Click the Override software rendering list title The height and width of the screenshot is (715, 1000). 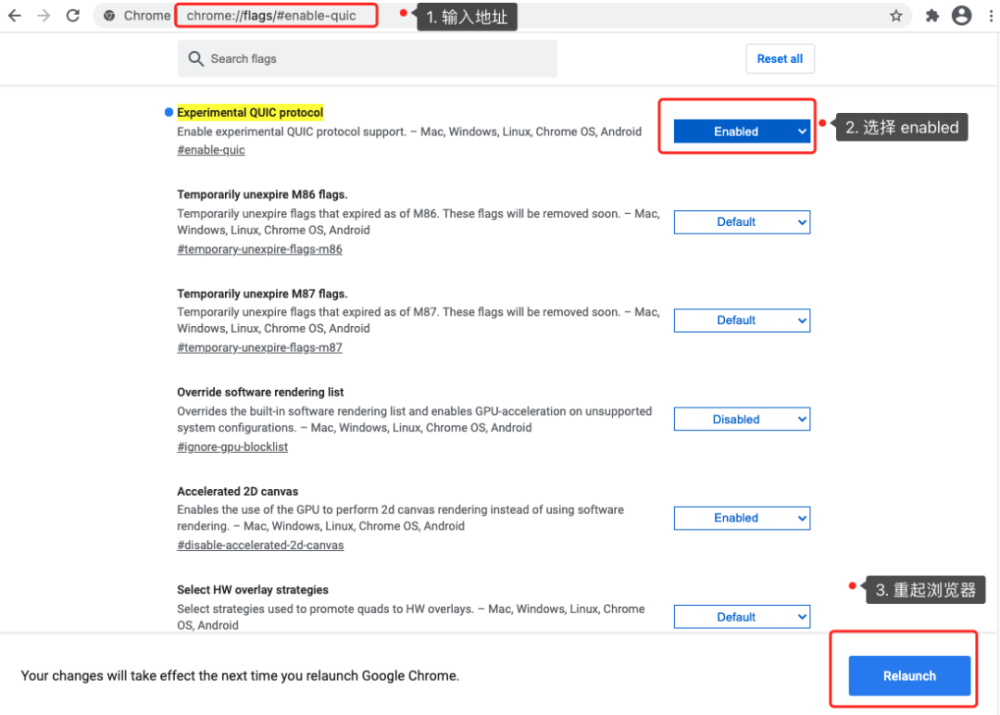(x=260, y=392)
